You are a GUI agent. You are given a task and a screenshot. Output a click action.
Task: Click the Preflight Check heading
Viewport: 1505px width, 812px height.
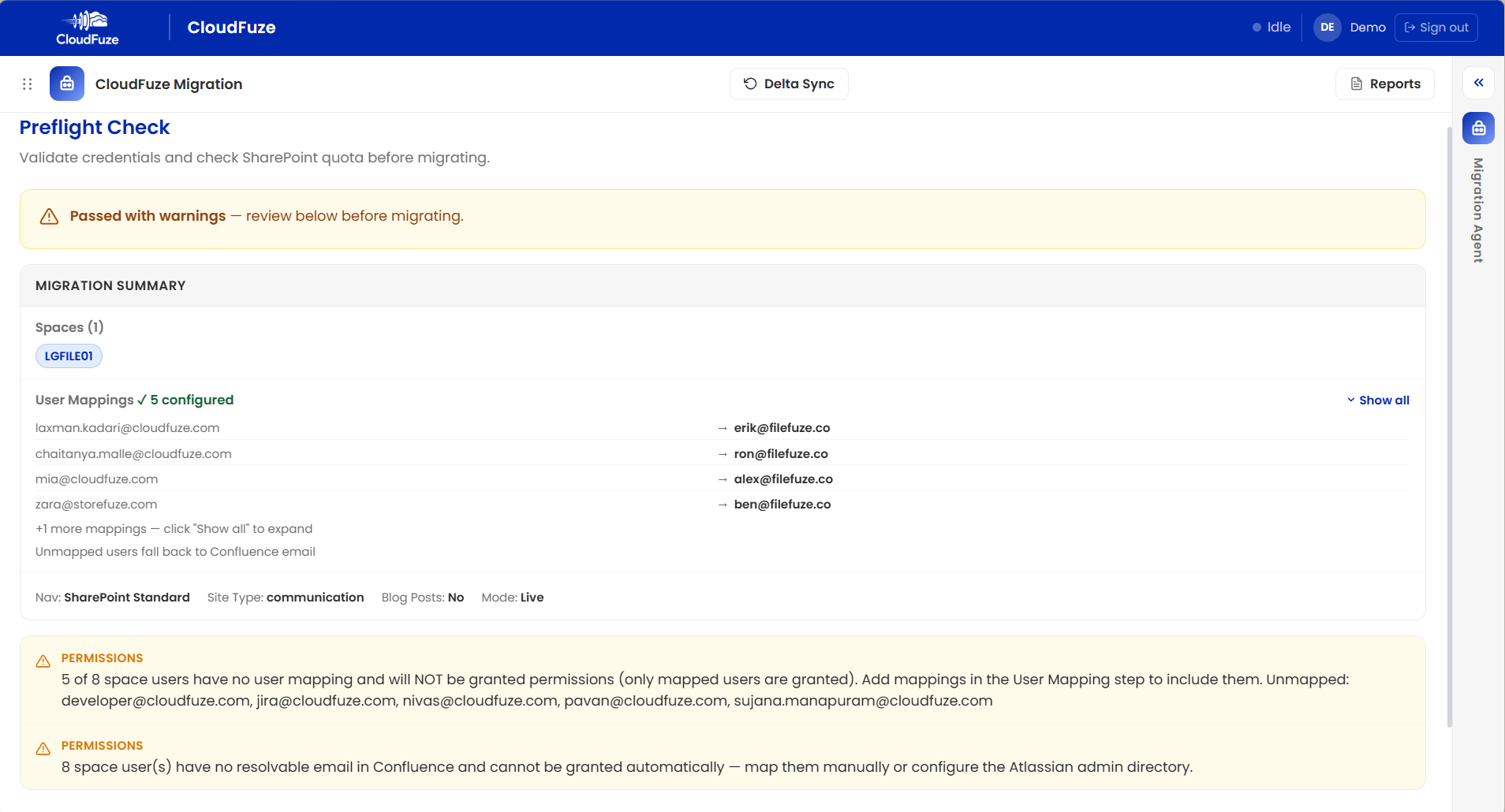coord(95,128)
